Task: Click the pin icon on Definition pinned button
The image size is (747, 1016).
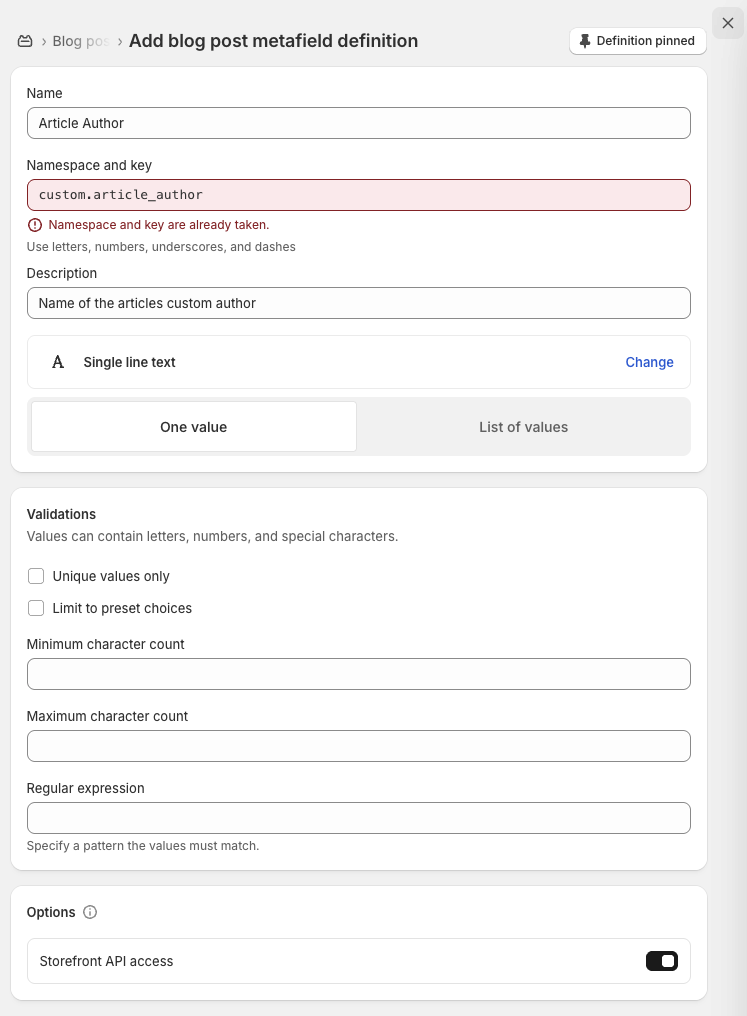Action: point(585,41)
